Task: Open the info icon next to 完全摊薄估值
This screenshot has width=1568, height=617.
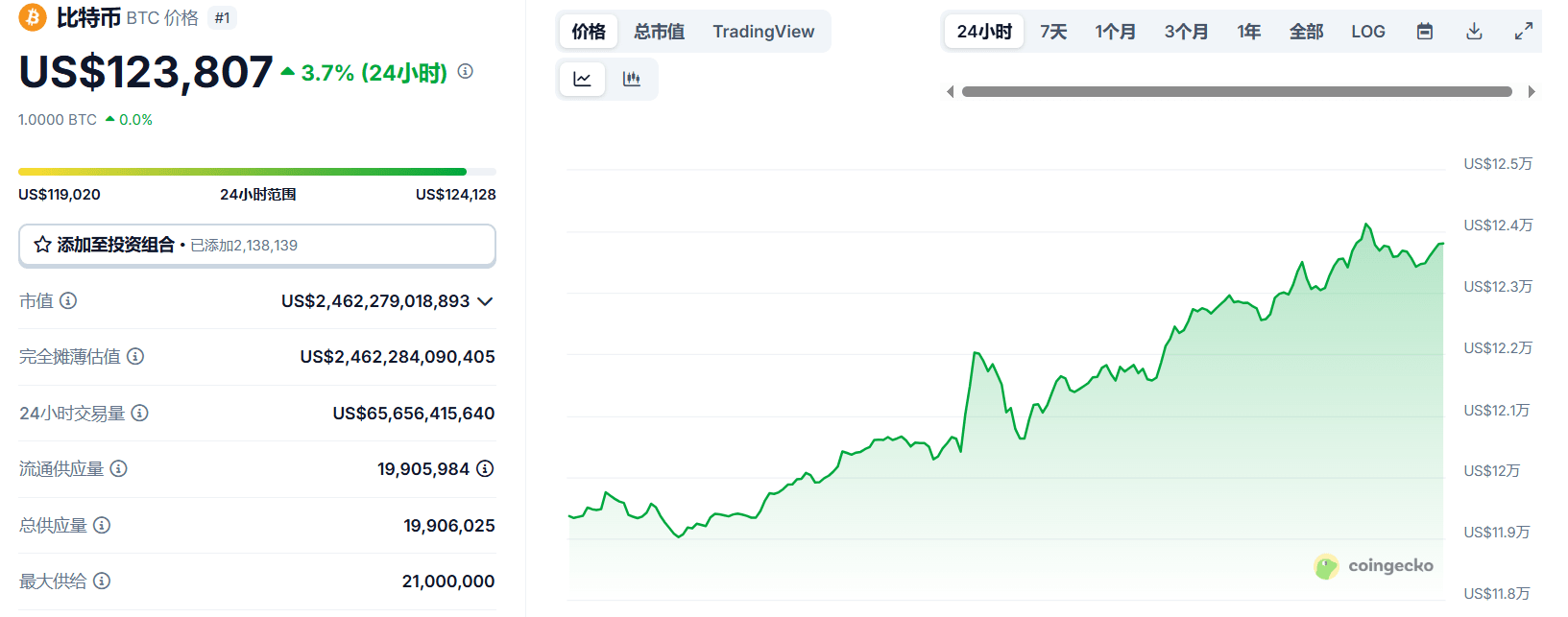Action: click(135, 356)
